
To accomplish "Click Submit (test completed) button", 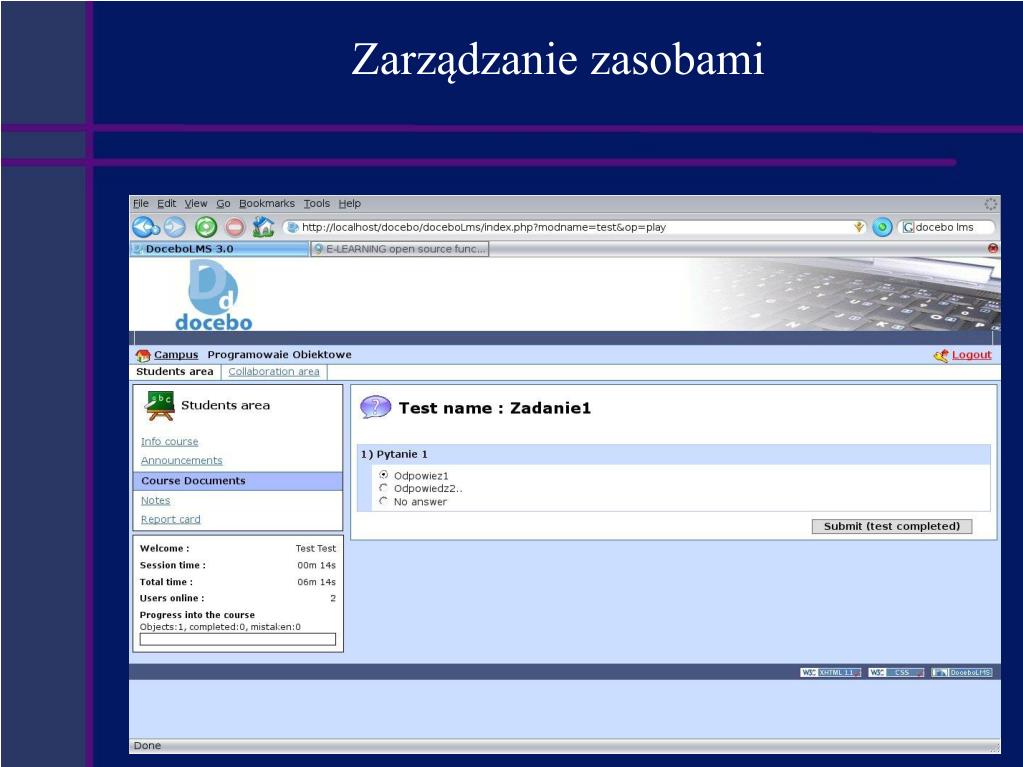I will click(x=892, y=526).
